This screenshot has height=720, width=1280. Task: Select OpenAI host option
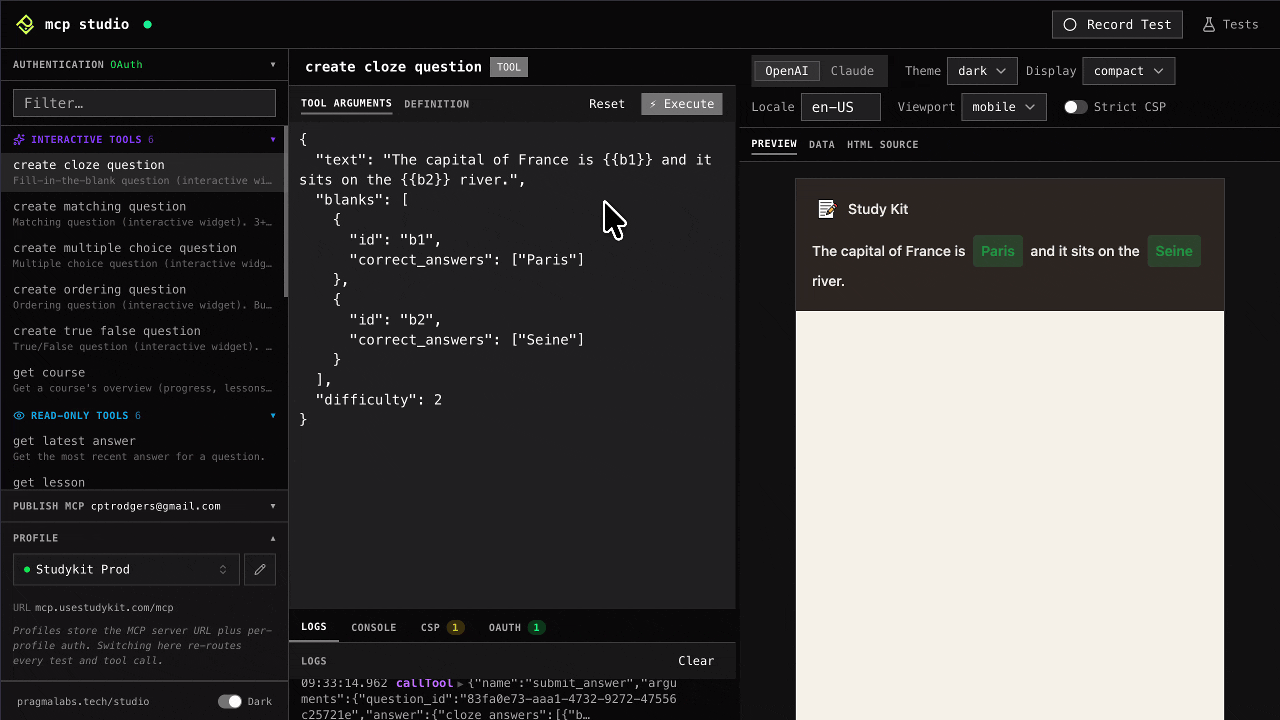tap(787, 71)
